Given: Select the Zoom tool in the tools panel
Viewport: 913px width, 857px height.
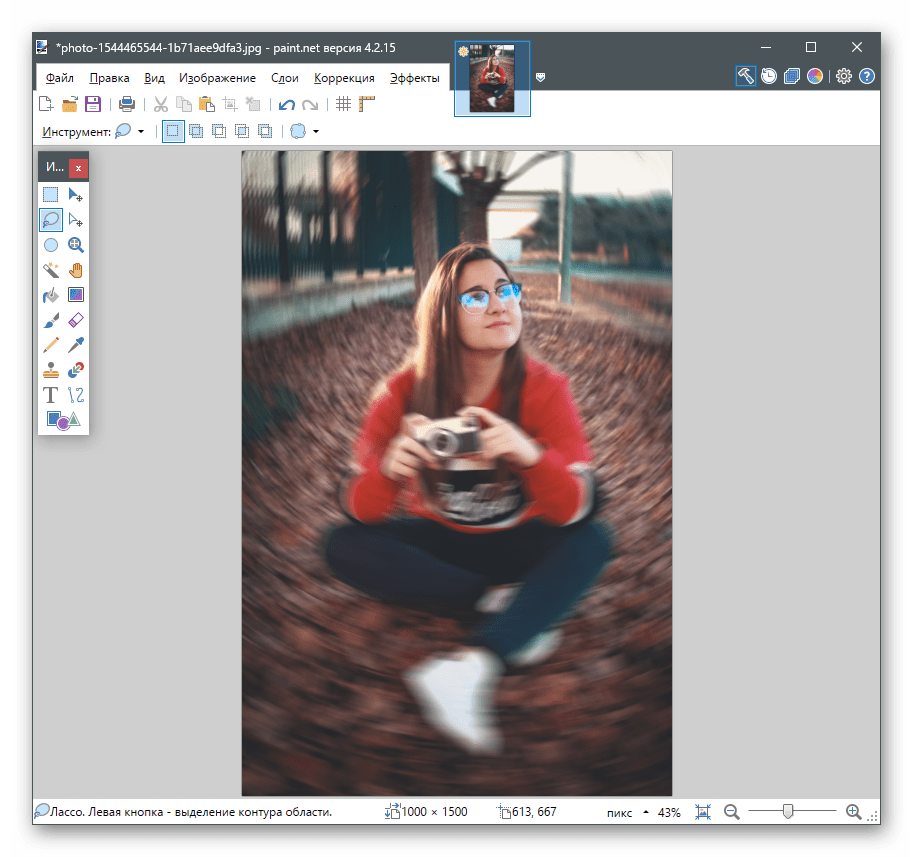Looking at the screenshot, I should pos(76,245).
